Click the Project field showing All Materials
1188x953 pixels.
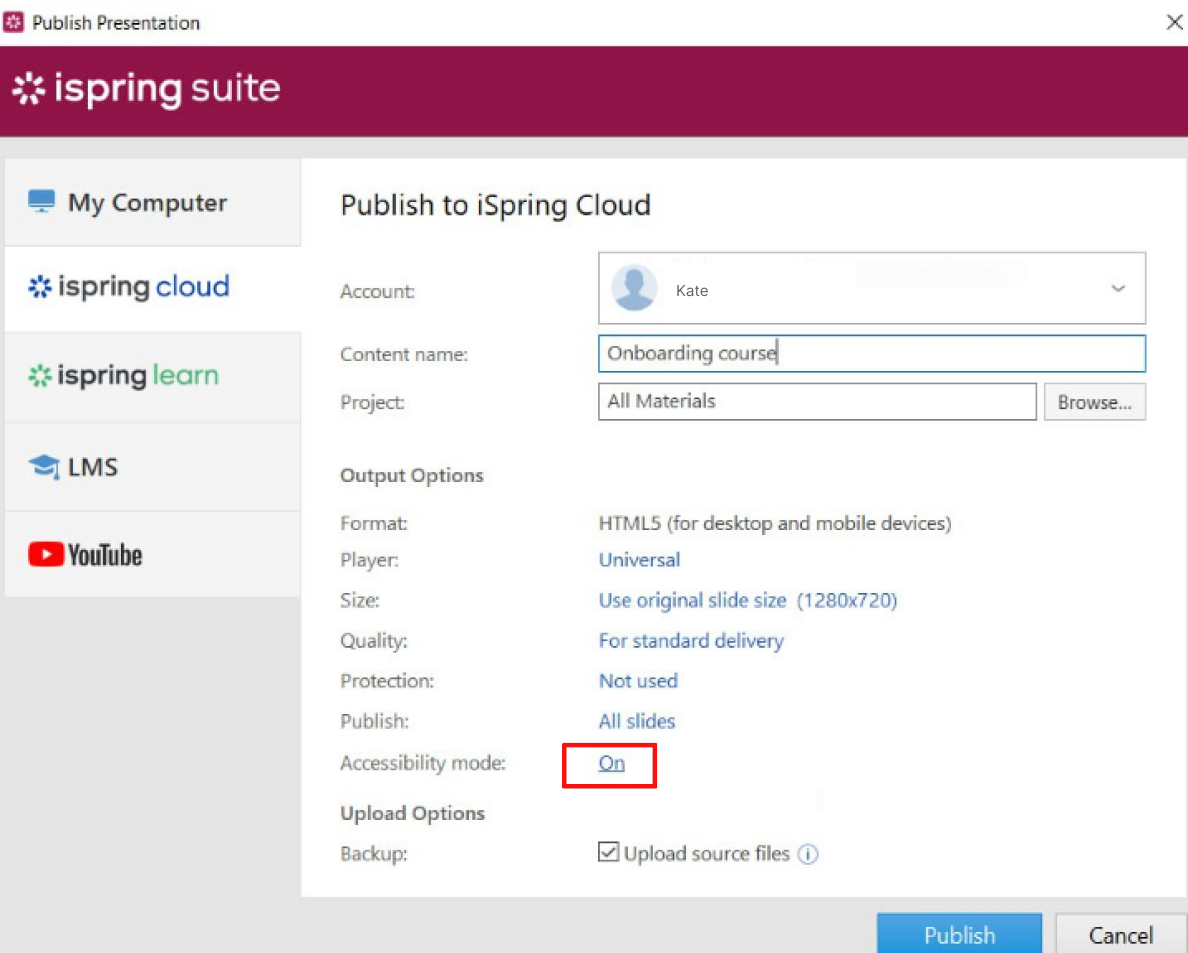(x=817, y=402)
